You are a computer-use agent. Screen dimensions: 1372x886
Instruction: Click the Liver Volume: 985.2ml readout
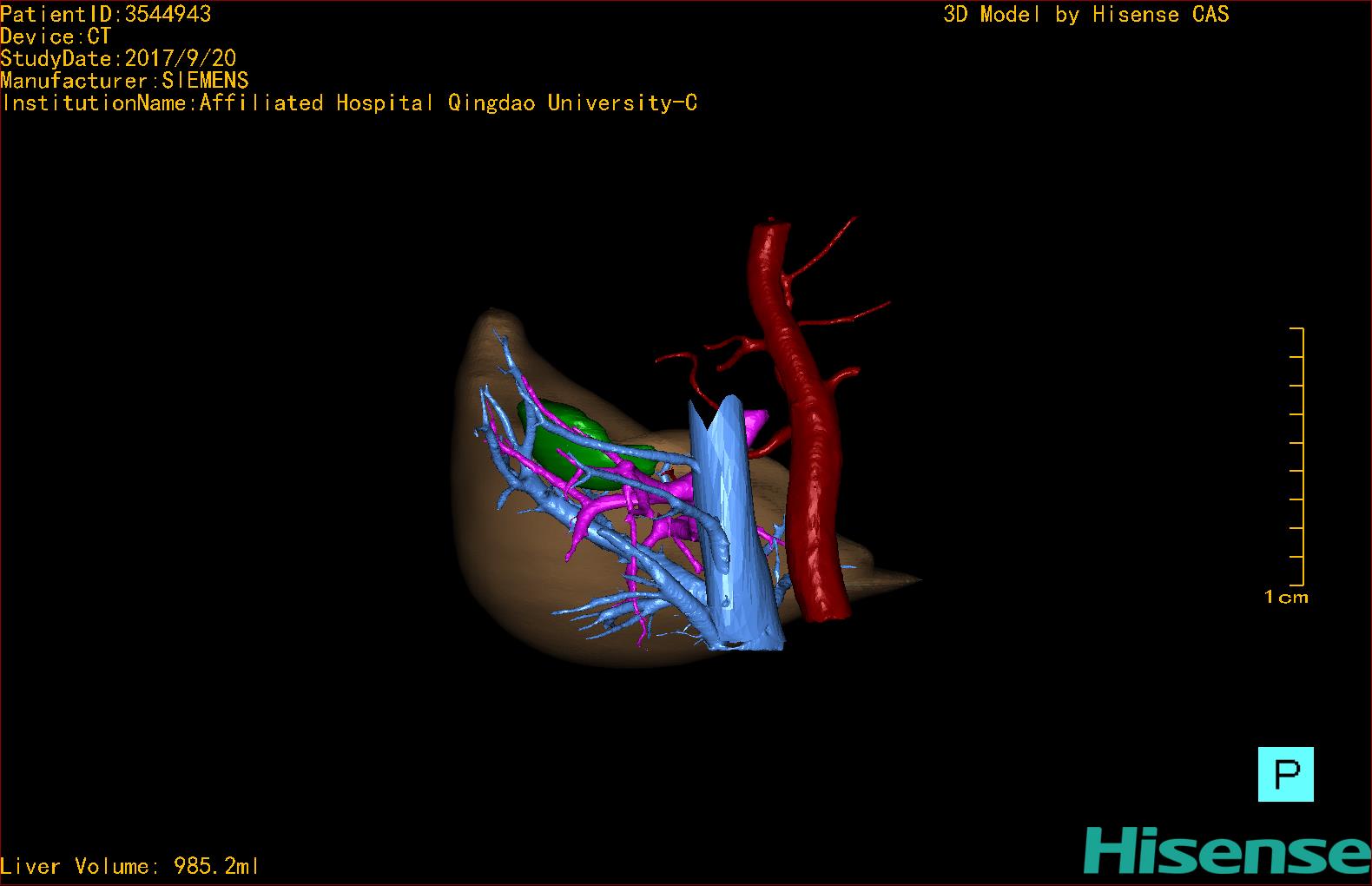click(x=129, y=866)
